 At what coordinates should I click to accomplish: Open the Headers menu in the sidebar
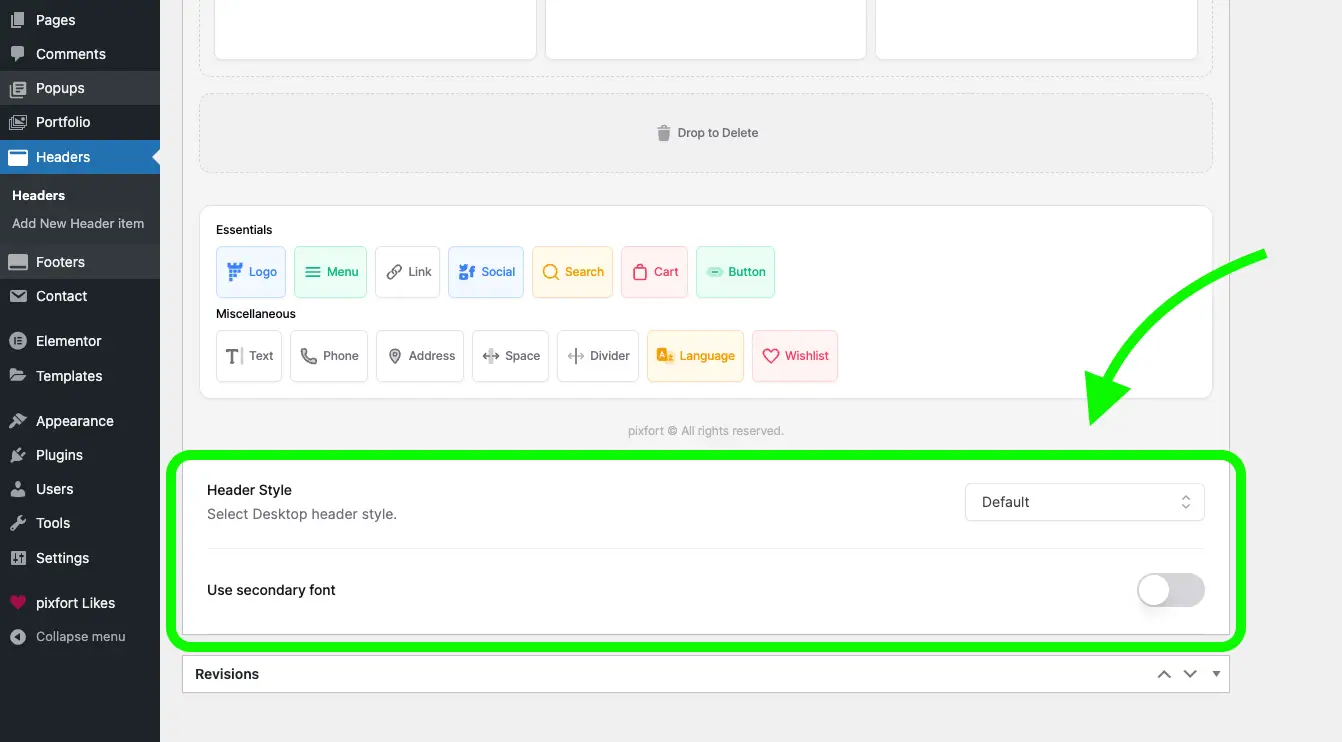point(60,157)
